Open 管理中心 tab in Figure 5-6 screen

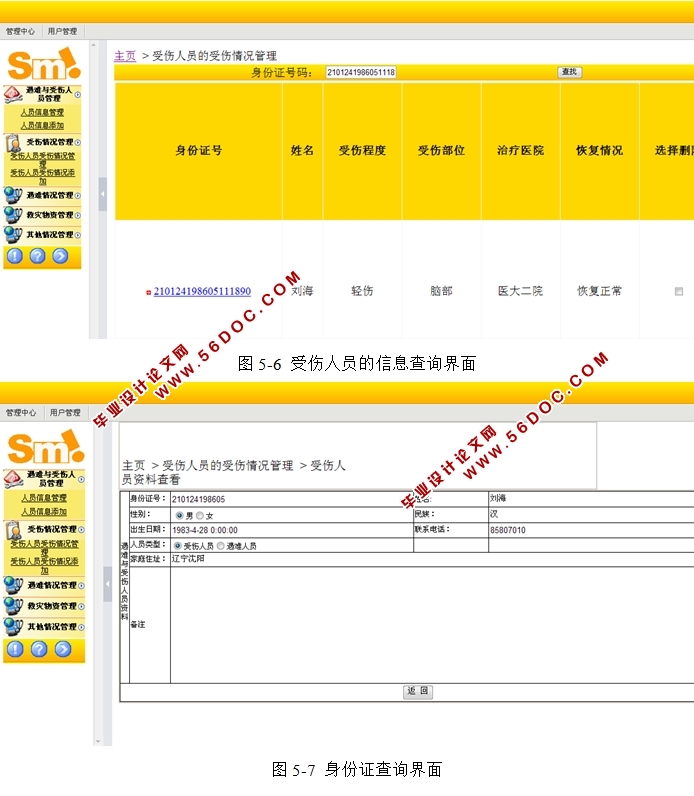20,31
